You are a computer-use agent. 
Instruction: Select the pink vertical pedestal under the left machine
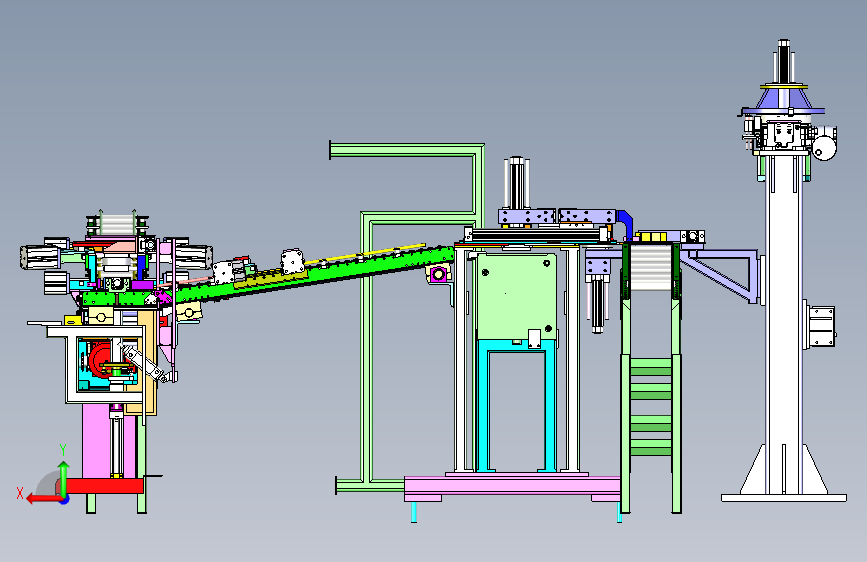pos(96,441)
